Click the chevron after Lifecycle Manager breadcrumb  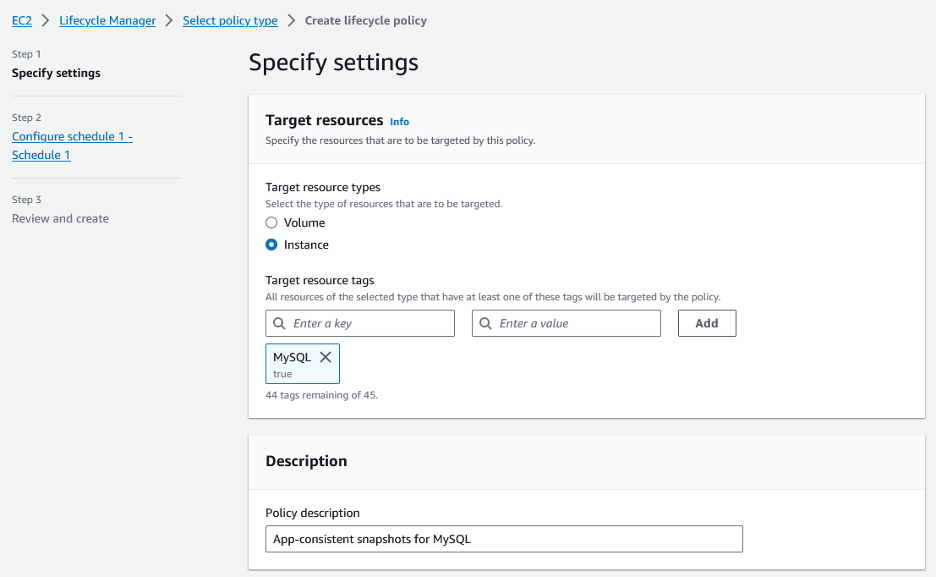167,20
